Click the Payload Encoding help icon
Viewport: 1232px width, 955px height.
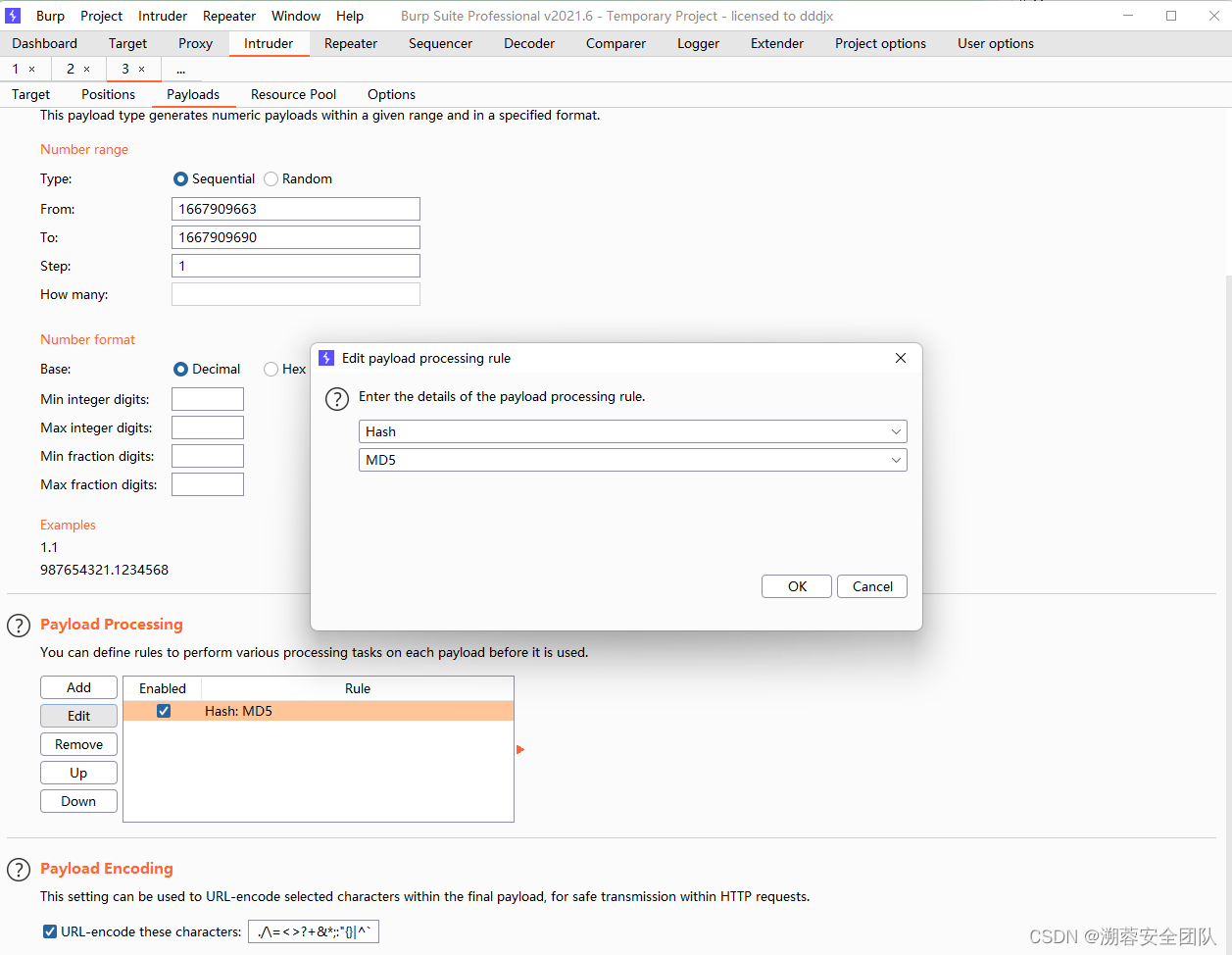[x=19, y=870]
